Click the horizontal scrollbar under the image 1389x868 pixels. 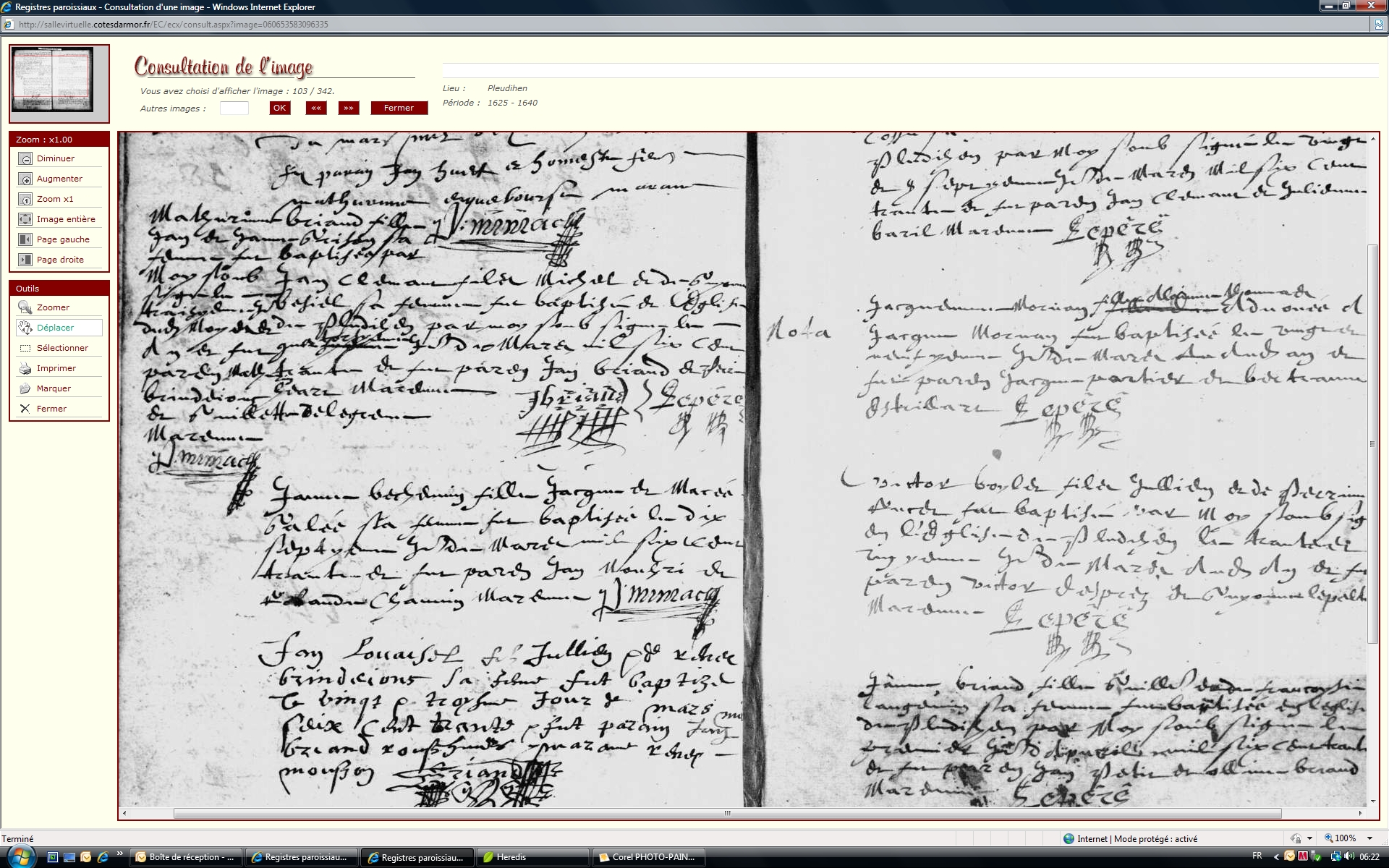727,813
